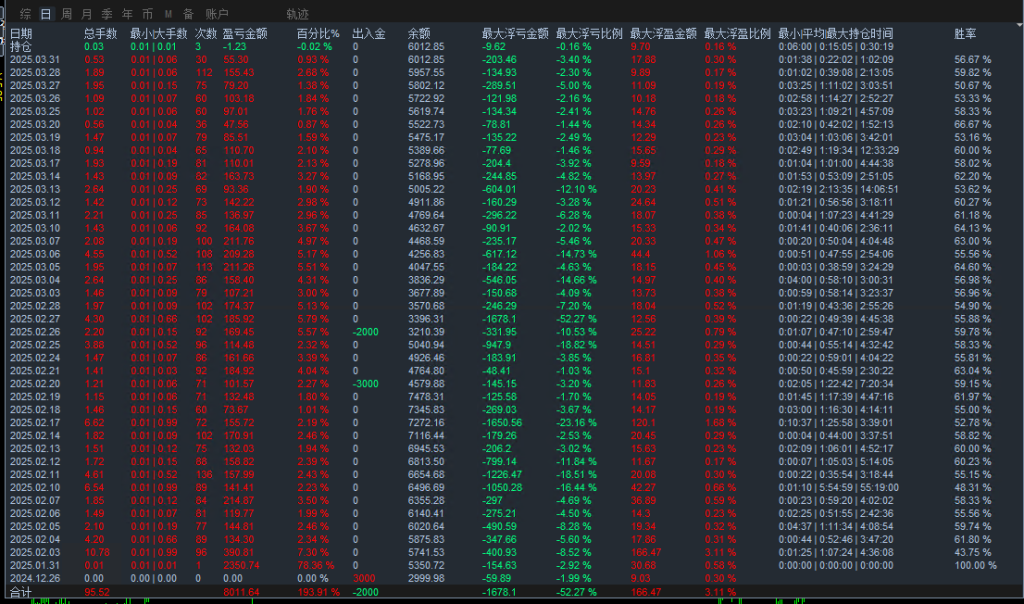Screen dimensions: 1024x604
Task: Sort by the 余额 column header
Action: coord(419,34)
